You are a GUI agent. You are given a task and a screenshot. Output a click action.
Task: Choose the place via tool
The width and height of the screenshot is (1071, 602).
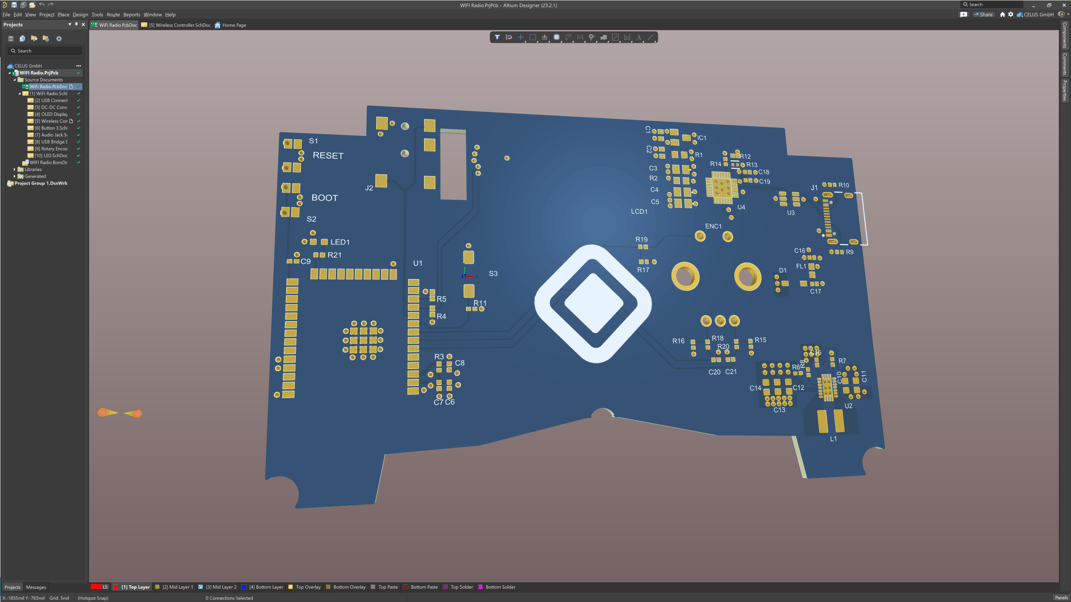point(592,38)
